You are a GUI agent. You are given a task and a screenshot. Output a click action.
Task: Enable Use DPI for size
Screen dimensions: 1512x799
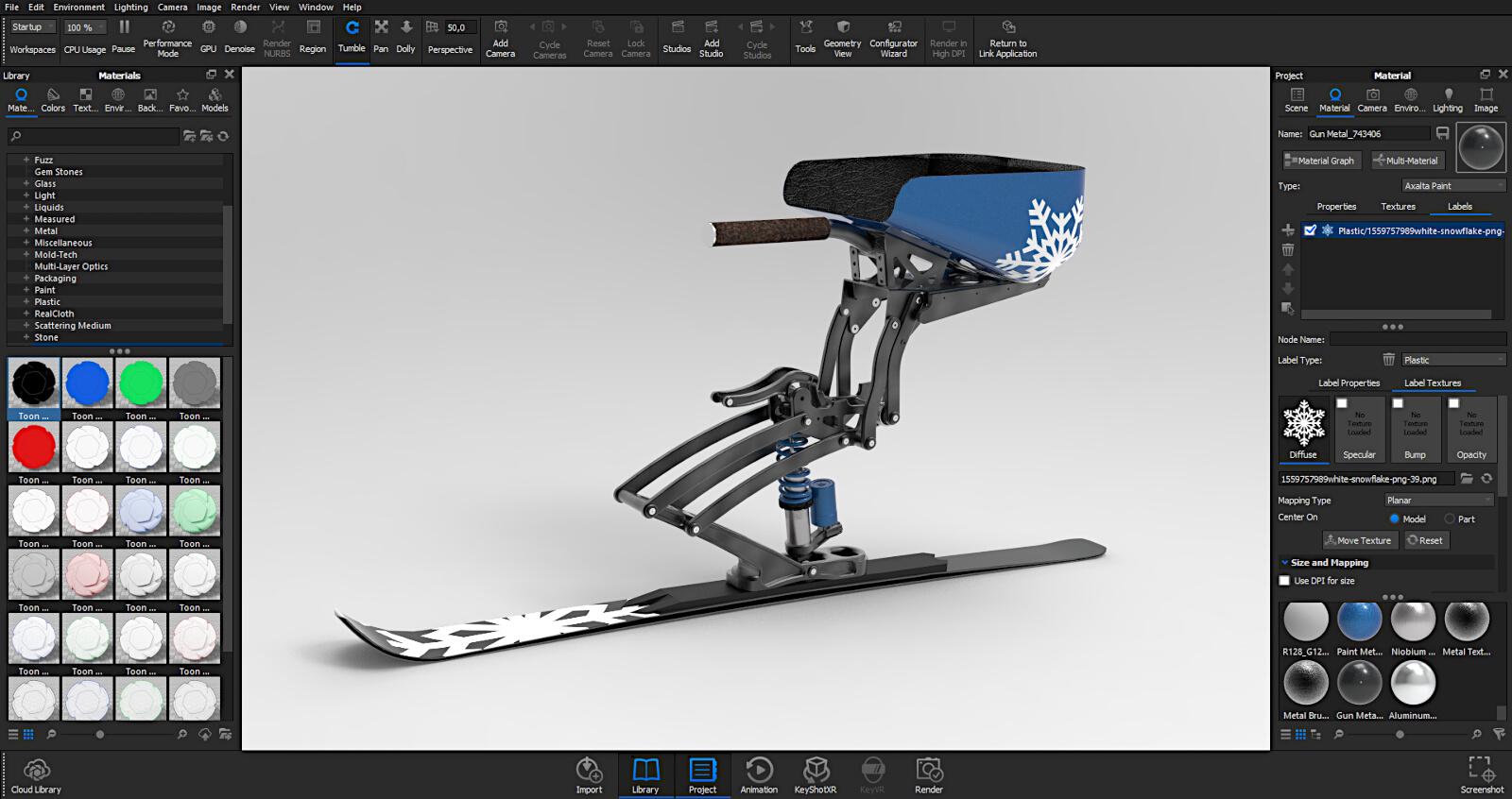pos(1284,581)
